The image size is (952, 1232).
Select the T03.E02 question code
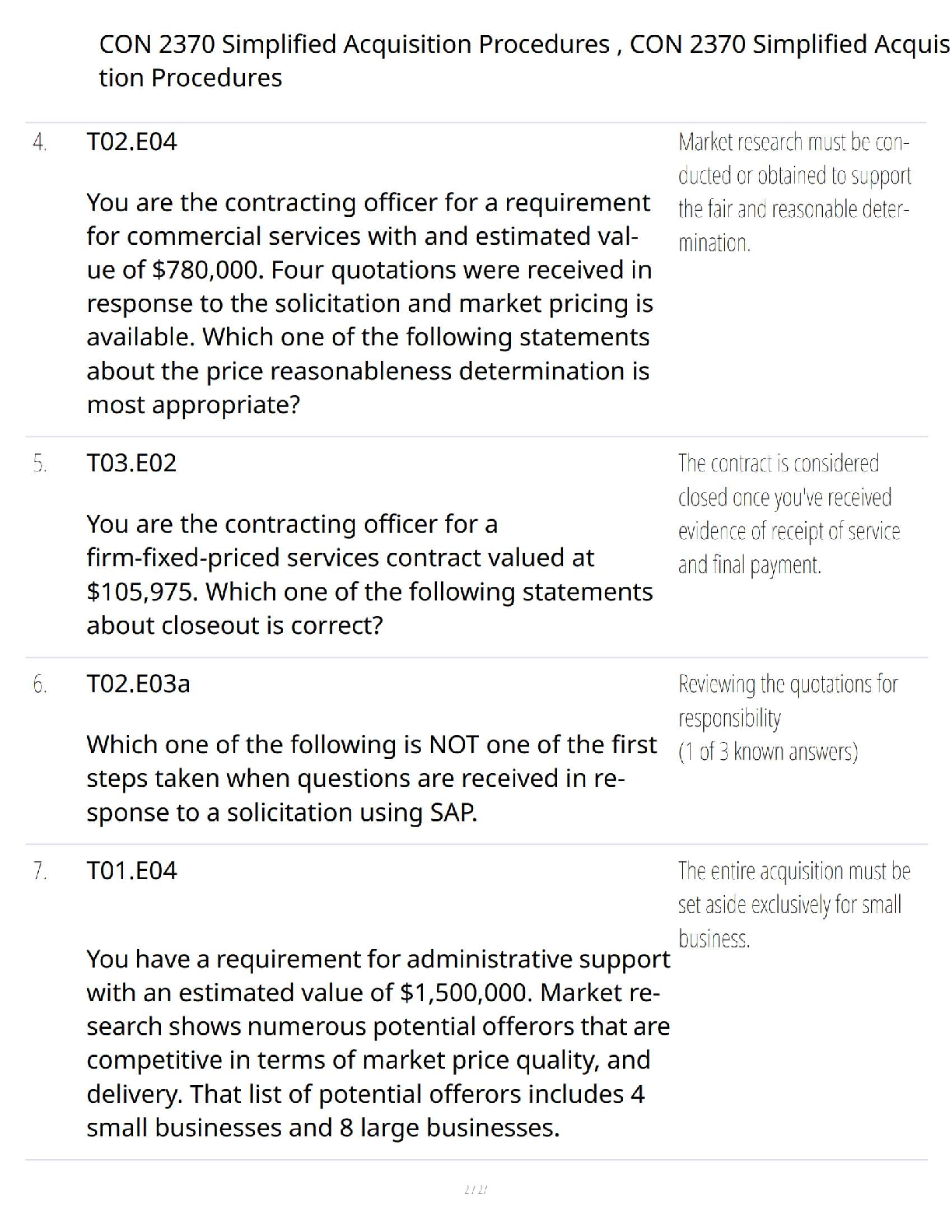tap(132, 464)
